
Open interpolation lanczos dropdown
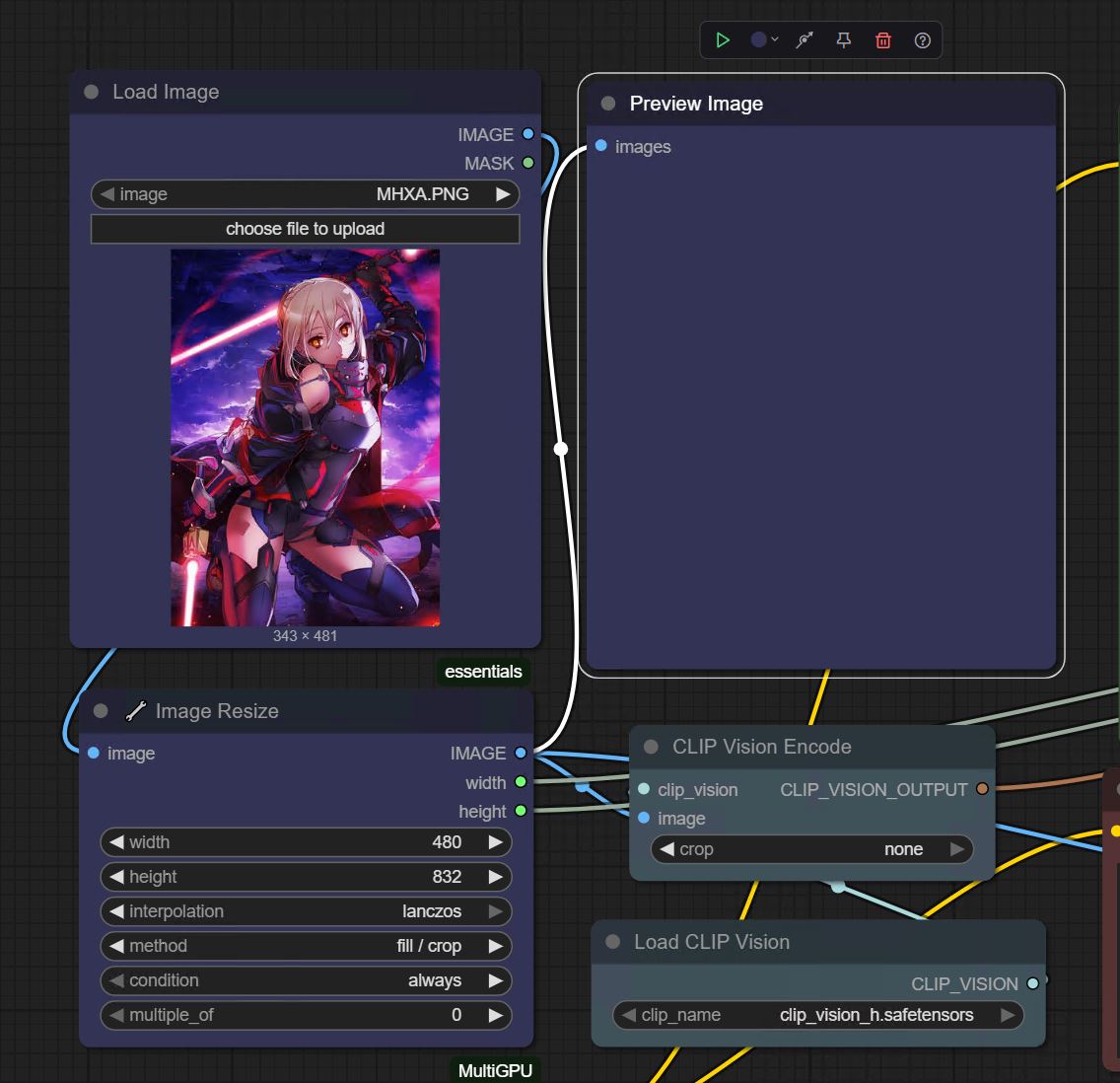click(306, 911)
